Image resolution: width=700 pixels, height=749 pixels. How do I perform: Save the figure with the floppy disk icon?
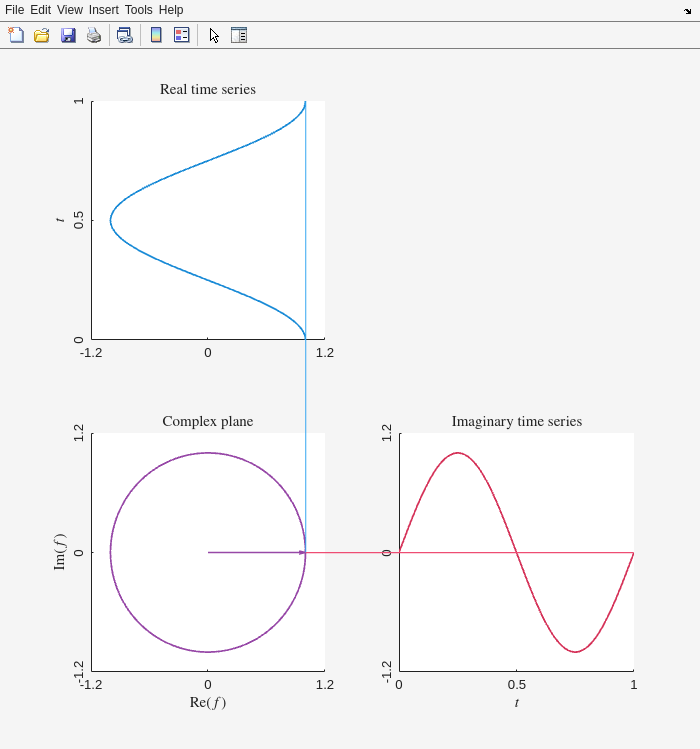click(x=68, y=35)
